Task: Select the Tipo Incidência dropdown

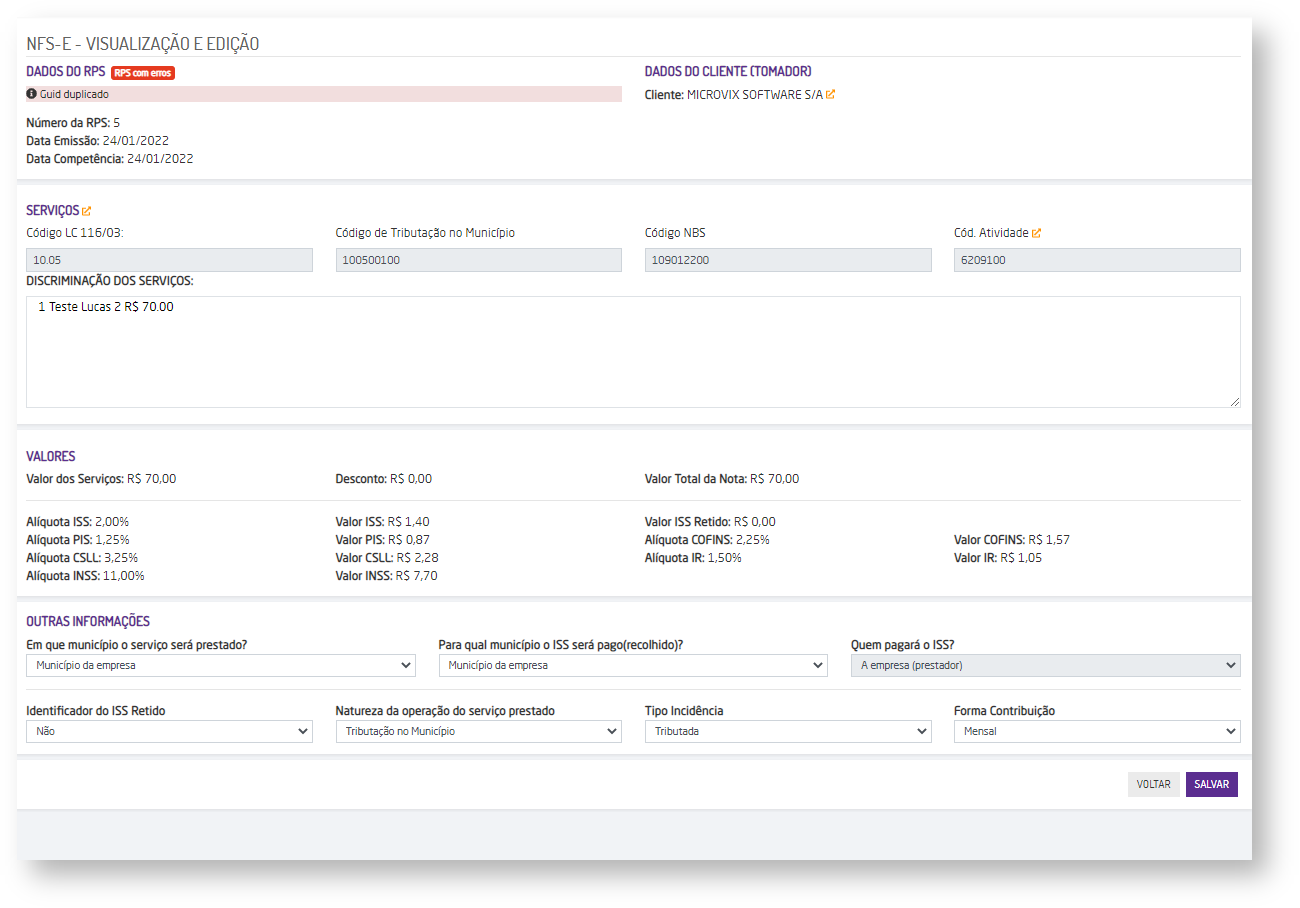Action: coord(788,731)
